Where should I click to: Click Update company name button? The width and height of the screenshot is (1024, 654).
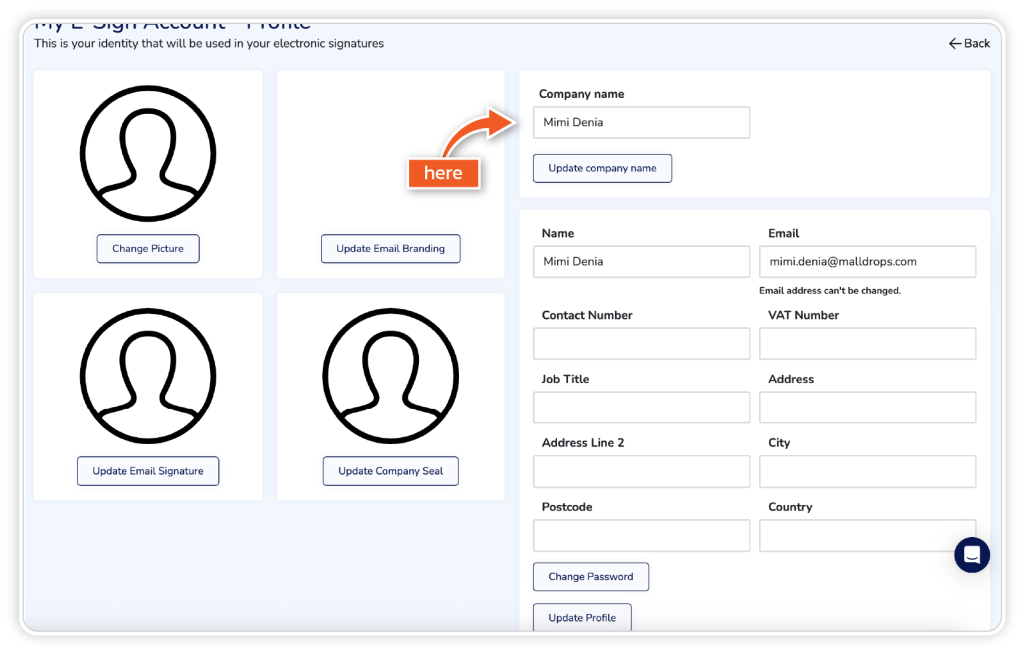602,168
